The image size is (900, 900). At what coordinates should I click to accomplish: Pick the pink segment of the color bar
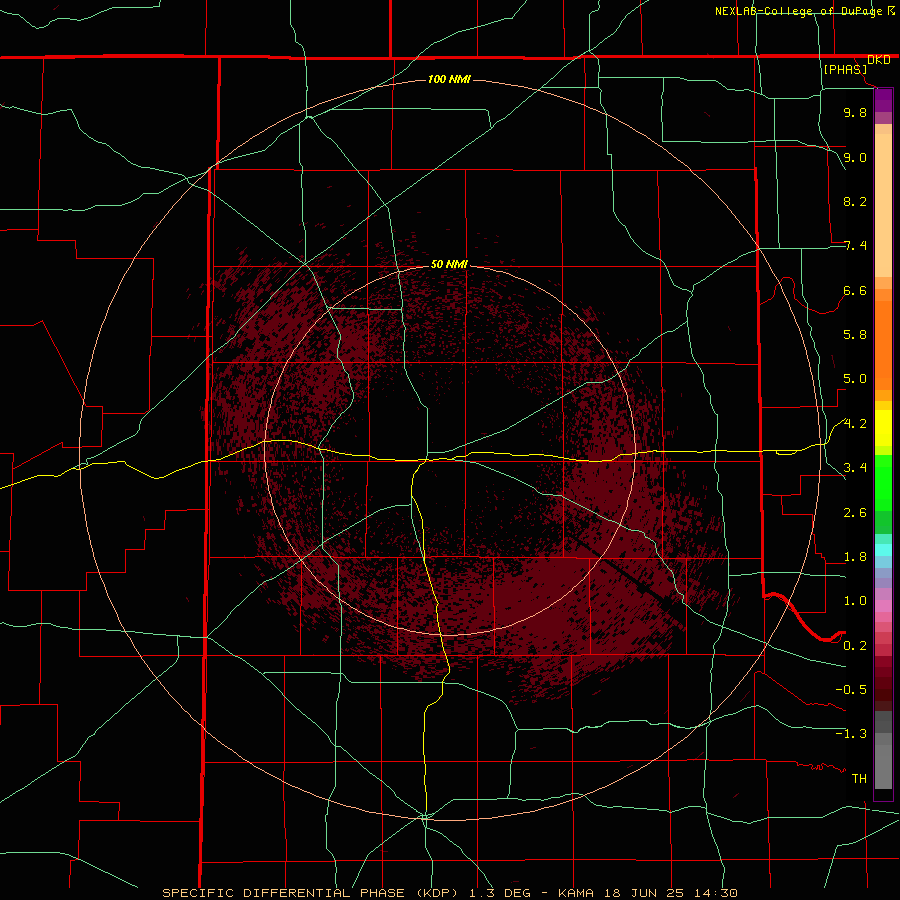click(883, 606)
